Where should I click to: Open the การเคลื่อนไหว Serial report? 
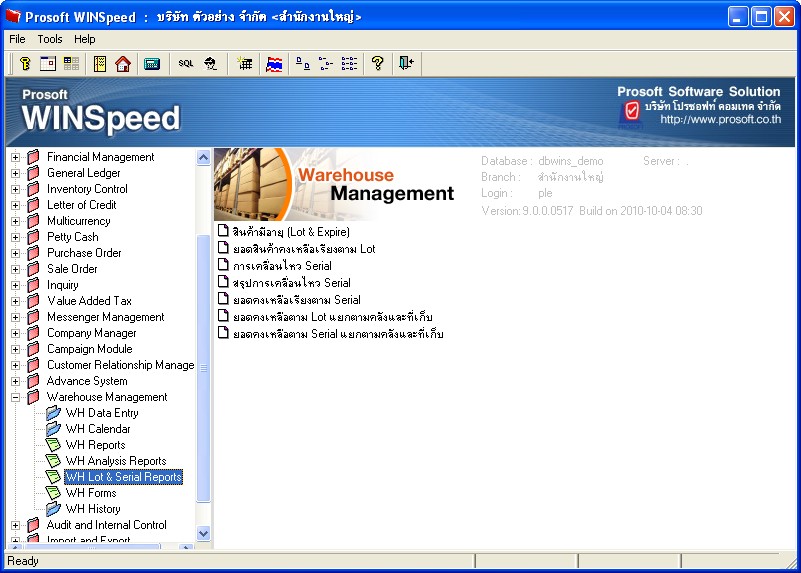coord(282,266)
